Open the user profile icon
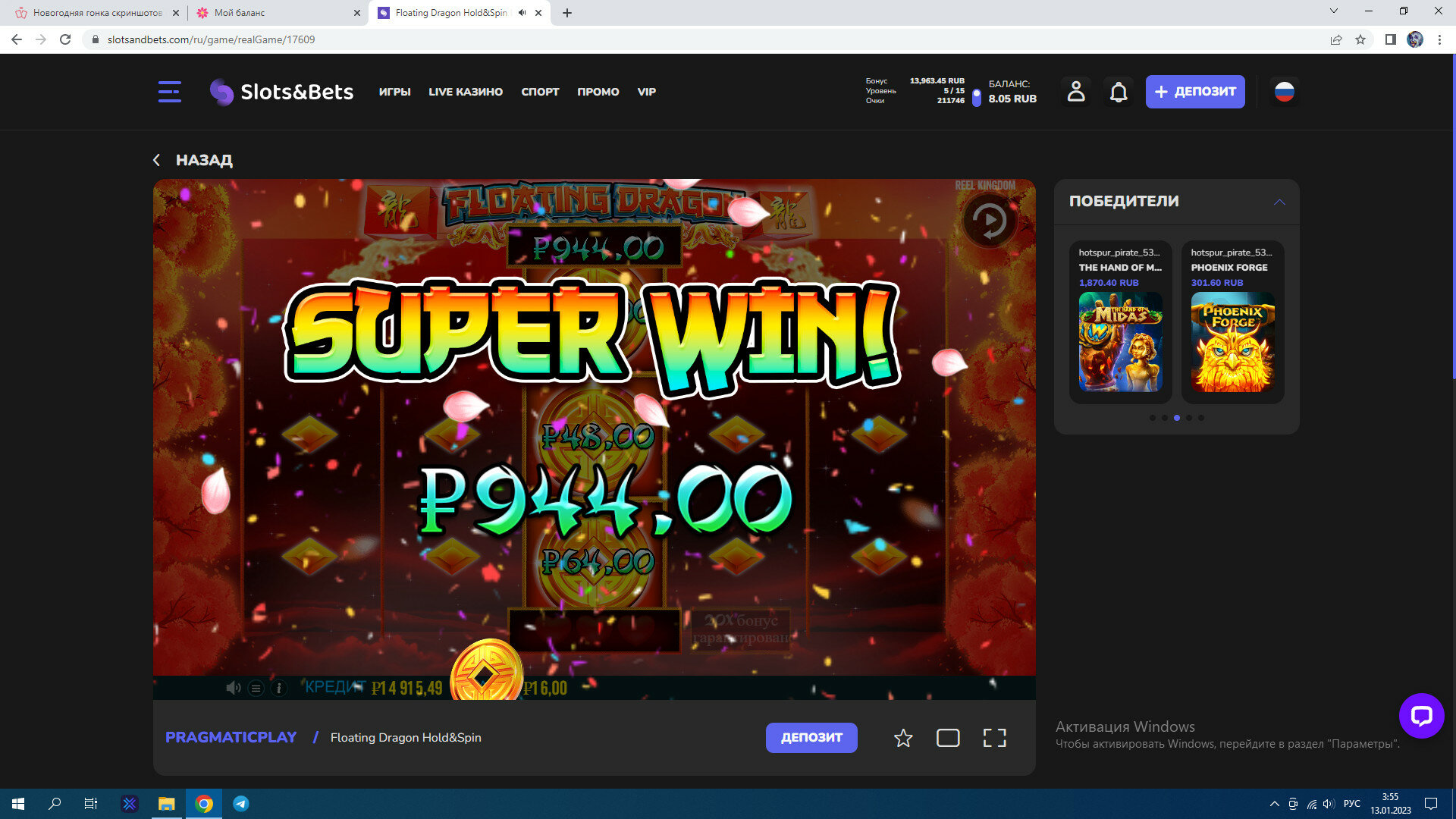1456x819 pixels. (1075, 92)
